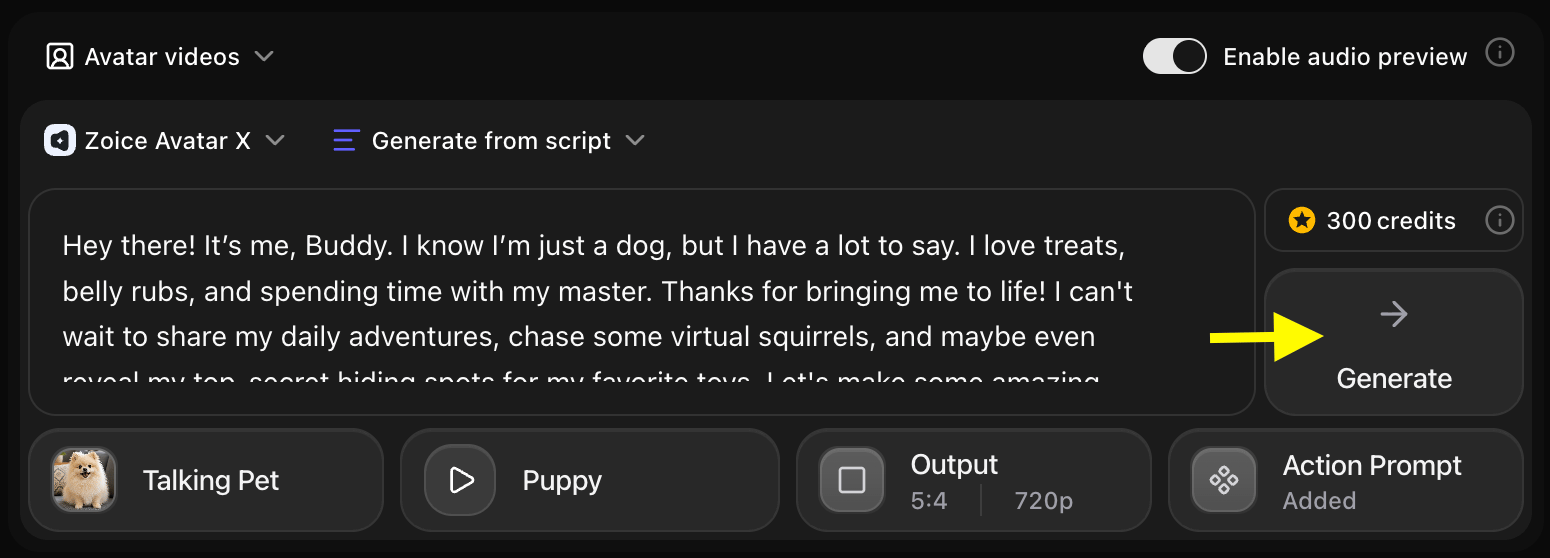The width and height of the screenshot is (1550, 558).
Task: Open Output 5:4 720p settings
Action: [974, 481]
